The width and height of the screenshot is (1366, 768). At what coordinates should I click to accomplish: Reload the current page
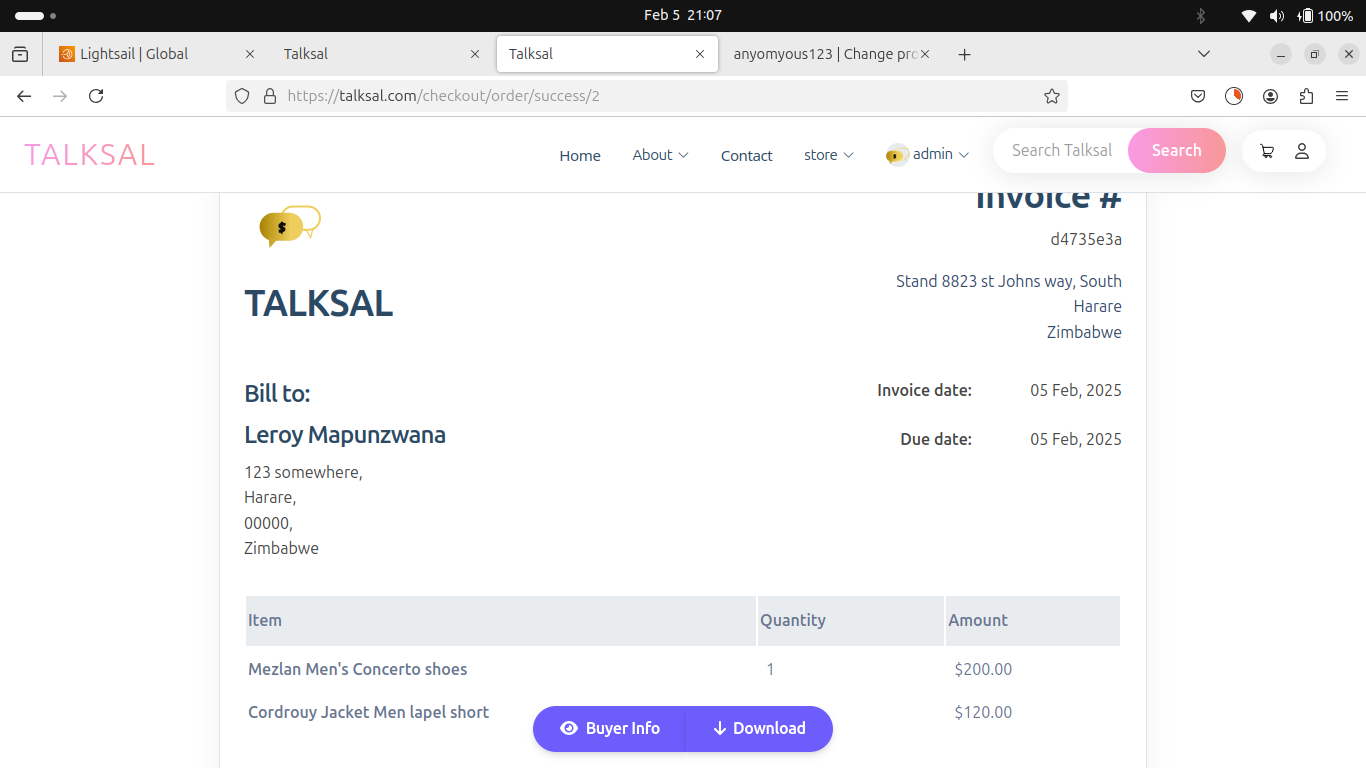point(96,96)
